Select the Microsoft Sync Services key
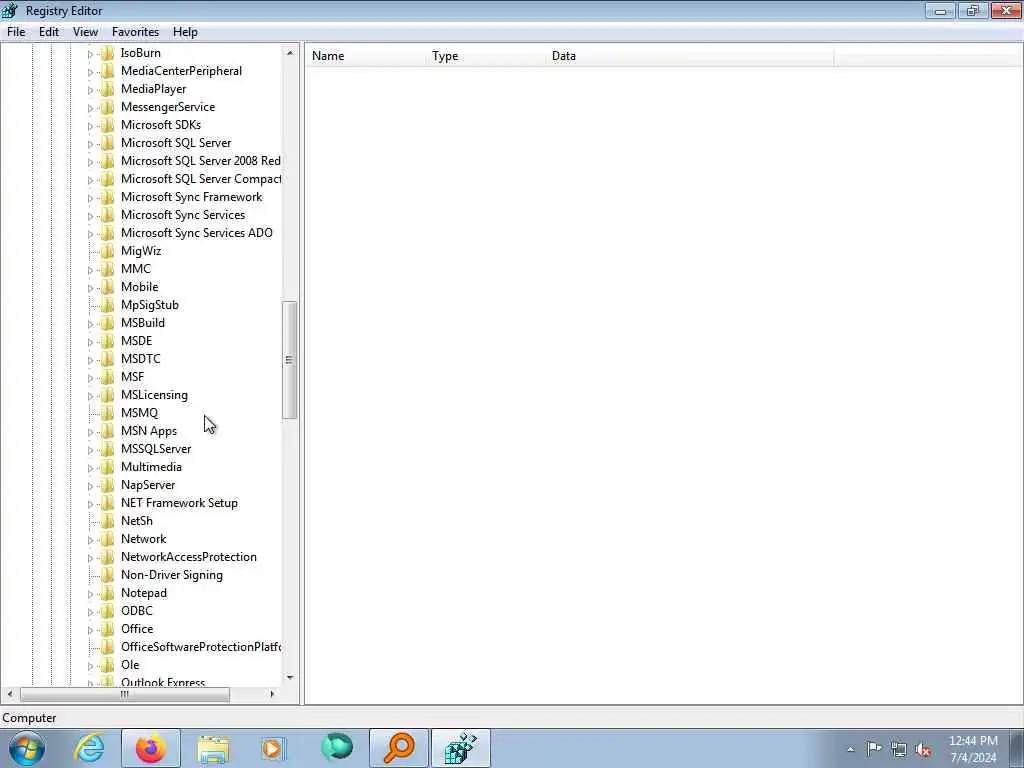 [x=183, y=215]
